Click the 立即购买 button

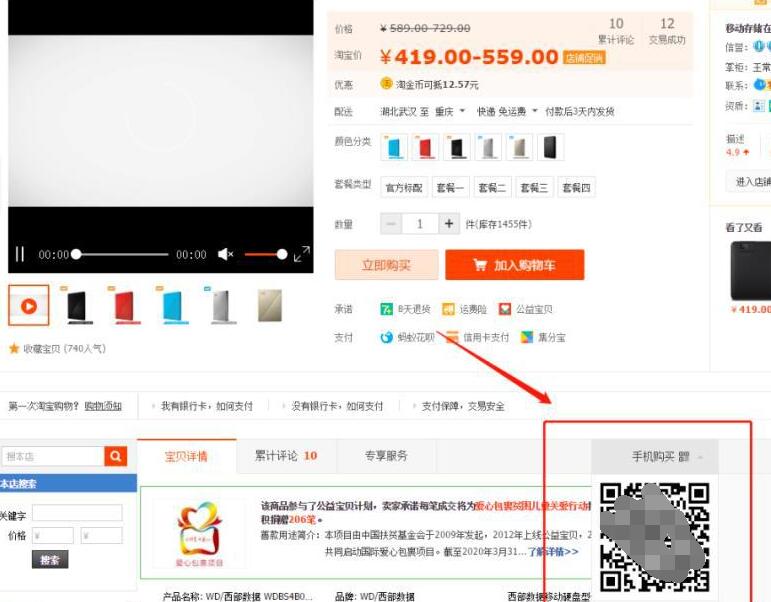point(386,265)
